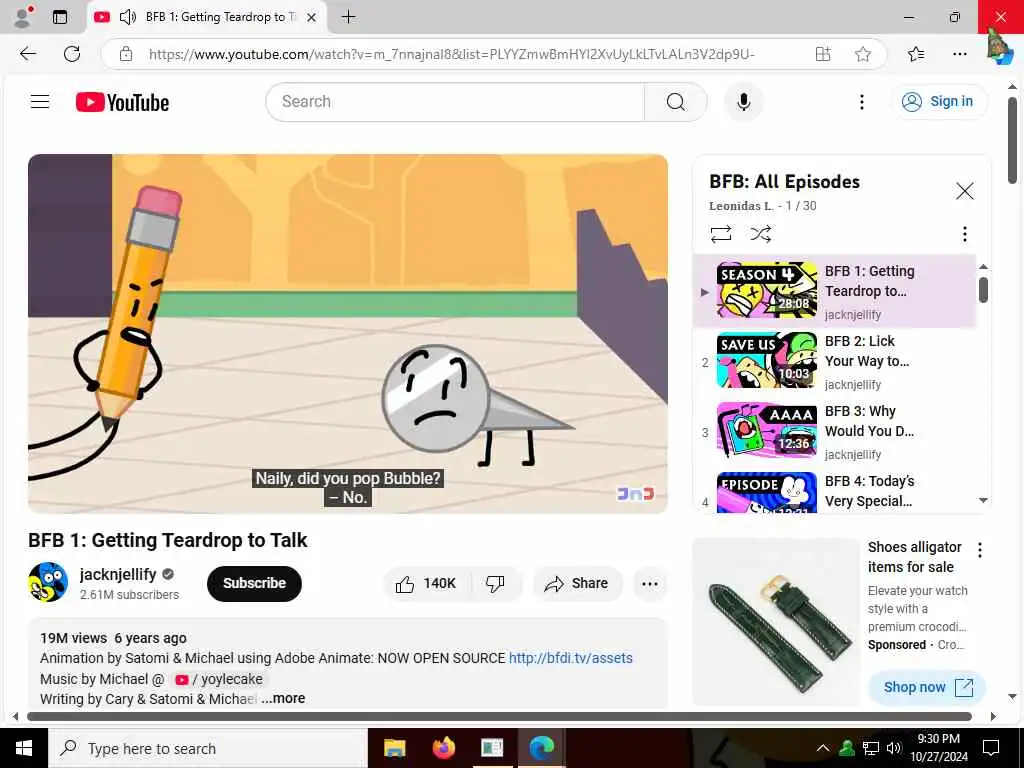Screen dimensions: 1024x768
Task: Refresh the page
Action: click(x=72, y=54)
